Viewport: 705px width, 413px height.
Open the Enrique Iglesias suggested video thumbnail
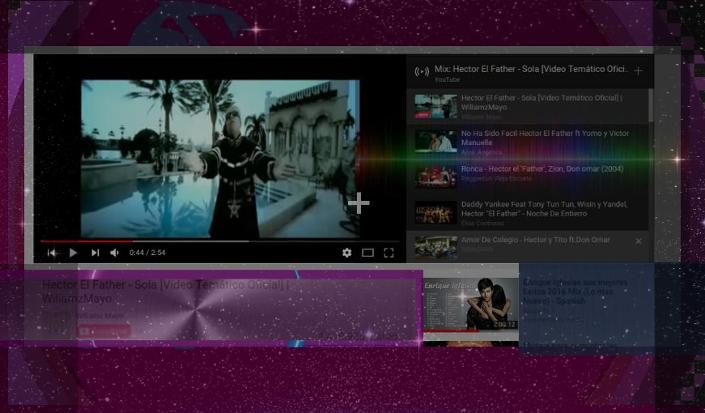471,305
